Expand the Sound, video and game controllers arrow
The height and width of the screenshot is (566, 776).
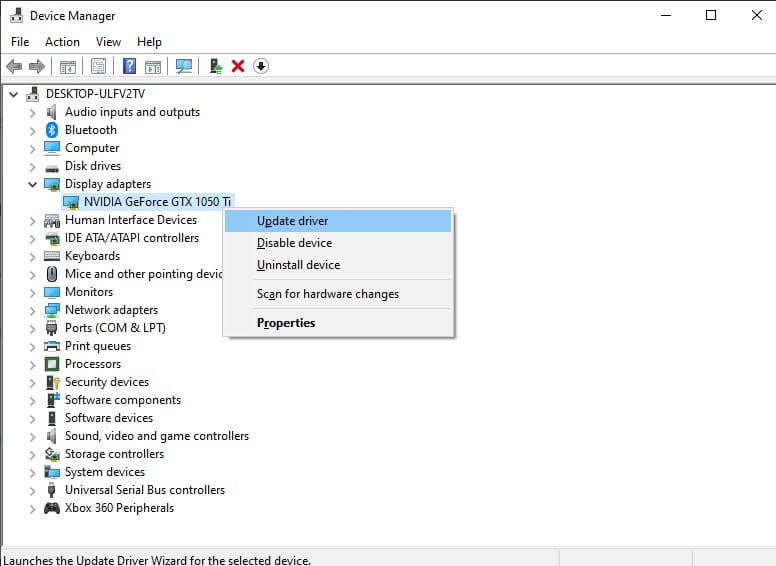tap(33, 436)
